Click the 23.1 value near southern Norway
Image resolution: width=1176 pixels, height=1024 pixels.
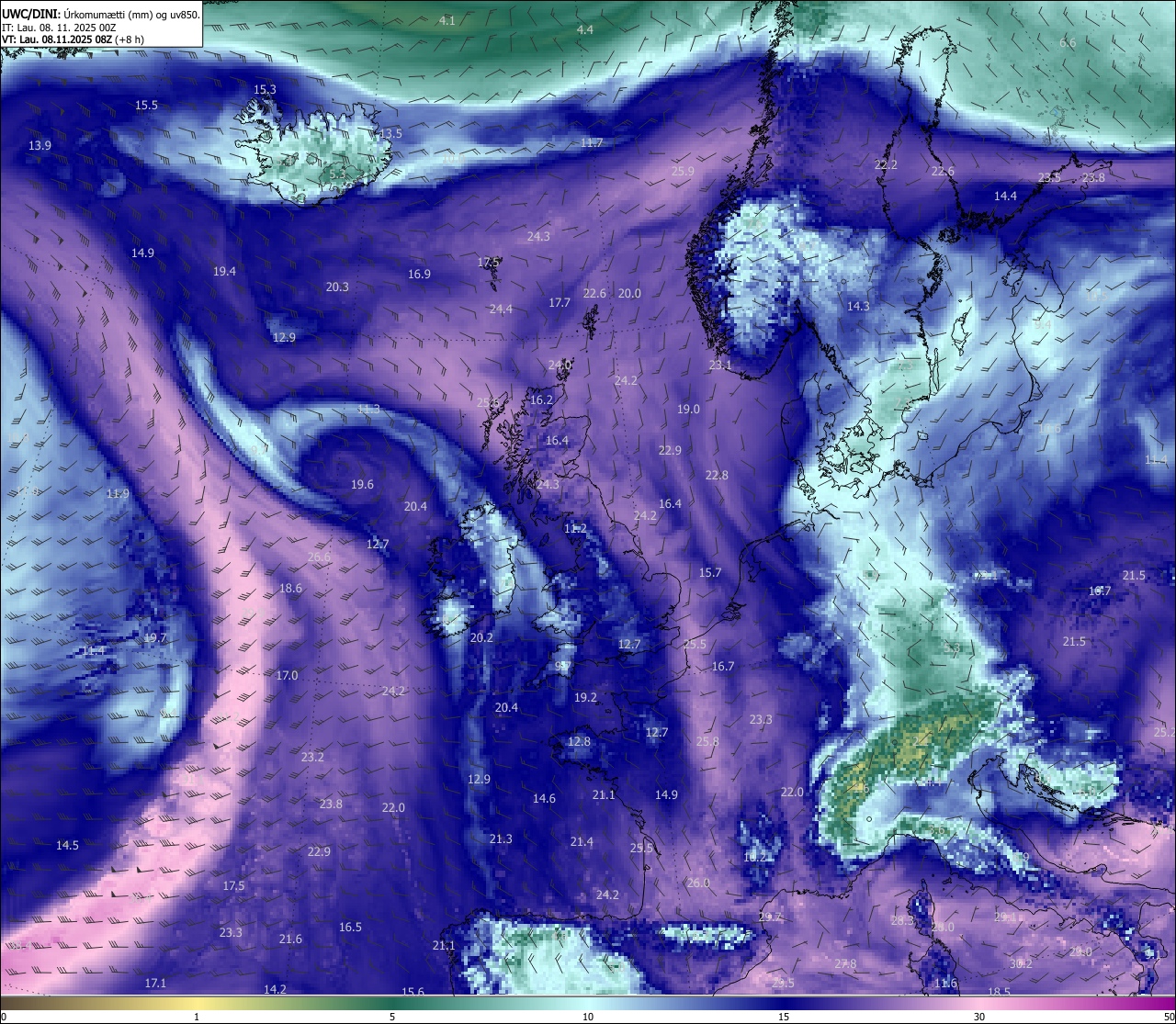pos(720,366)
